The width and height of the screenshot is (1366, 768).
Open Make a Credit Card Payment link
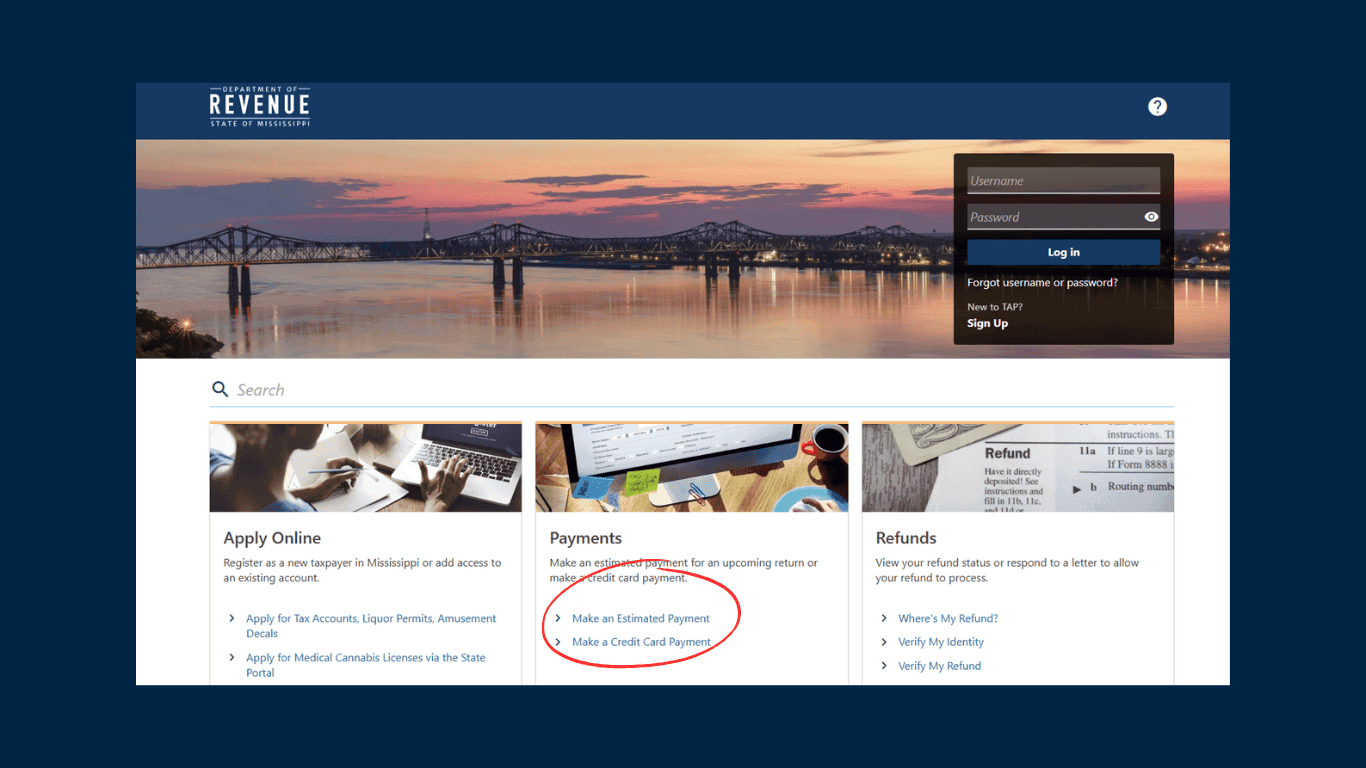point(641,642)
